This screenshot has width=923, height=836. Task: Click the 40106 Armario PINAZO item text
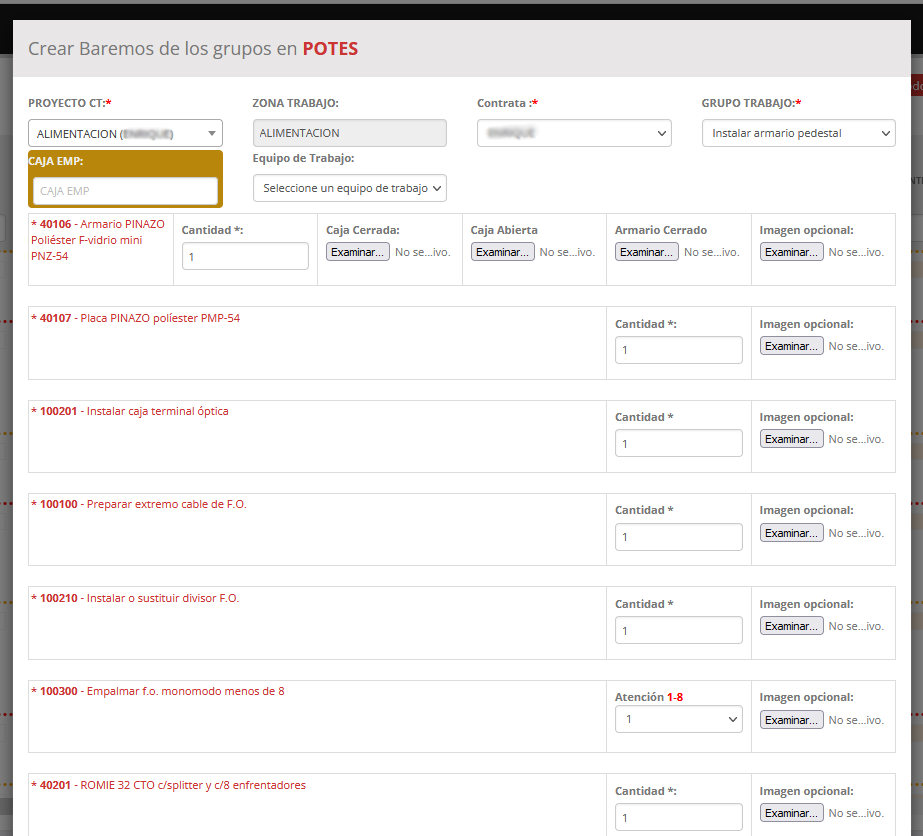point(98,240)
